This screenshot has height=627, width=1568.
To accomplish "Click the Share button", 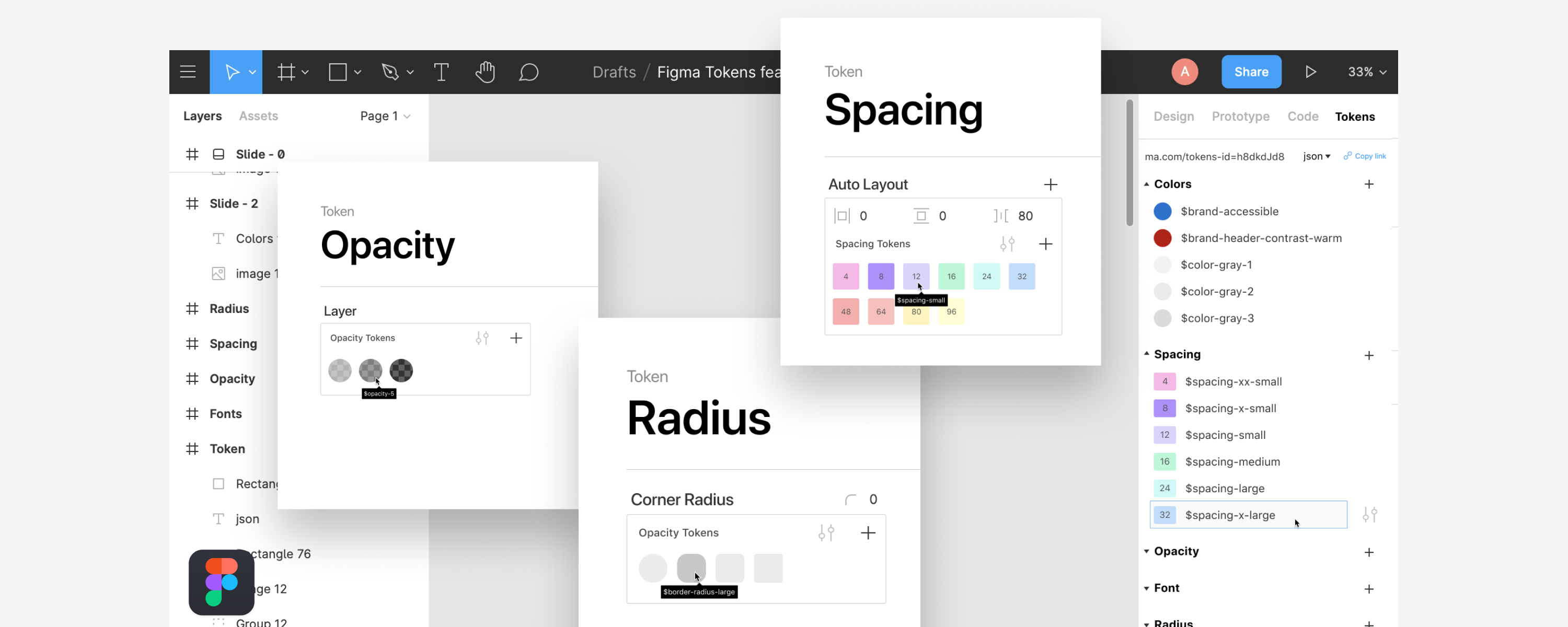I will click(1251, 71).
